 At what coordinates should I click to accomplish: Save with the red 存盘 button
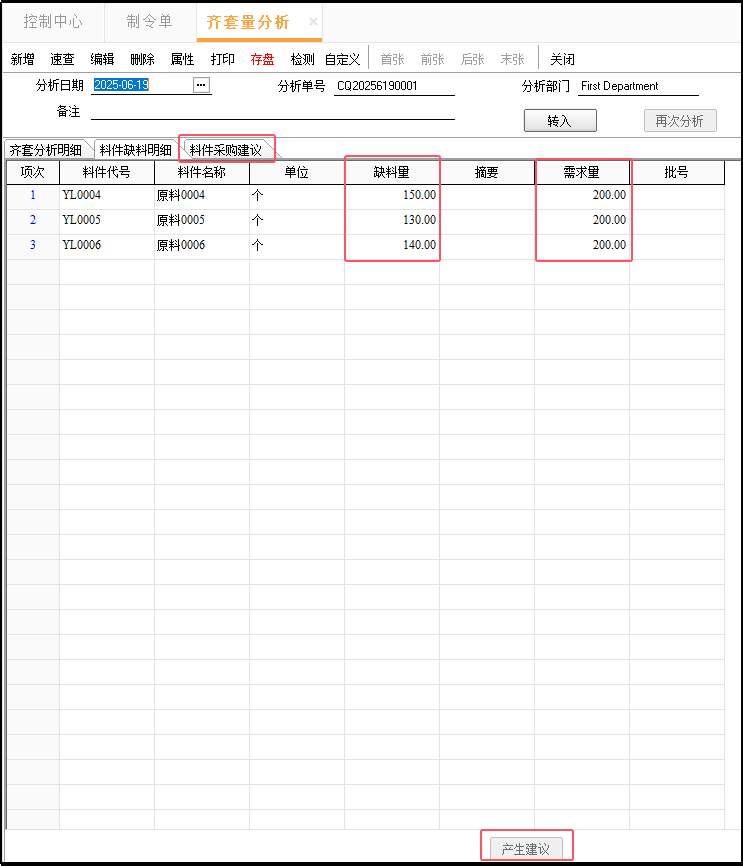tap(262, 59)
